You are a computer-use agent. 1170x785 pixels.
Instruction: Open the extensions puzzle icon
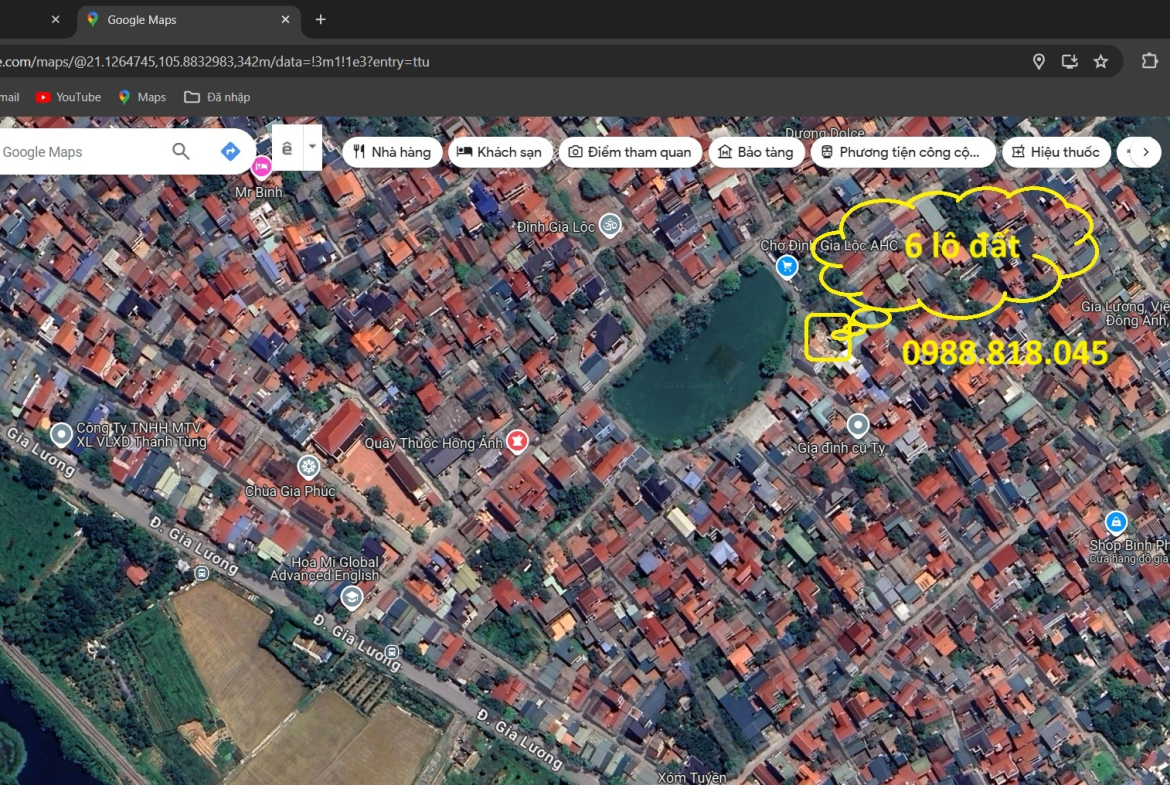pos(1149,62)
